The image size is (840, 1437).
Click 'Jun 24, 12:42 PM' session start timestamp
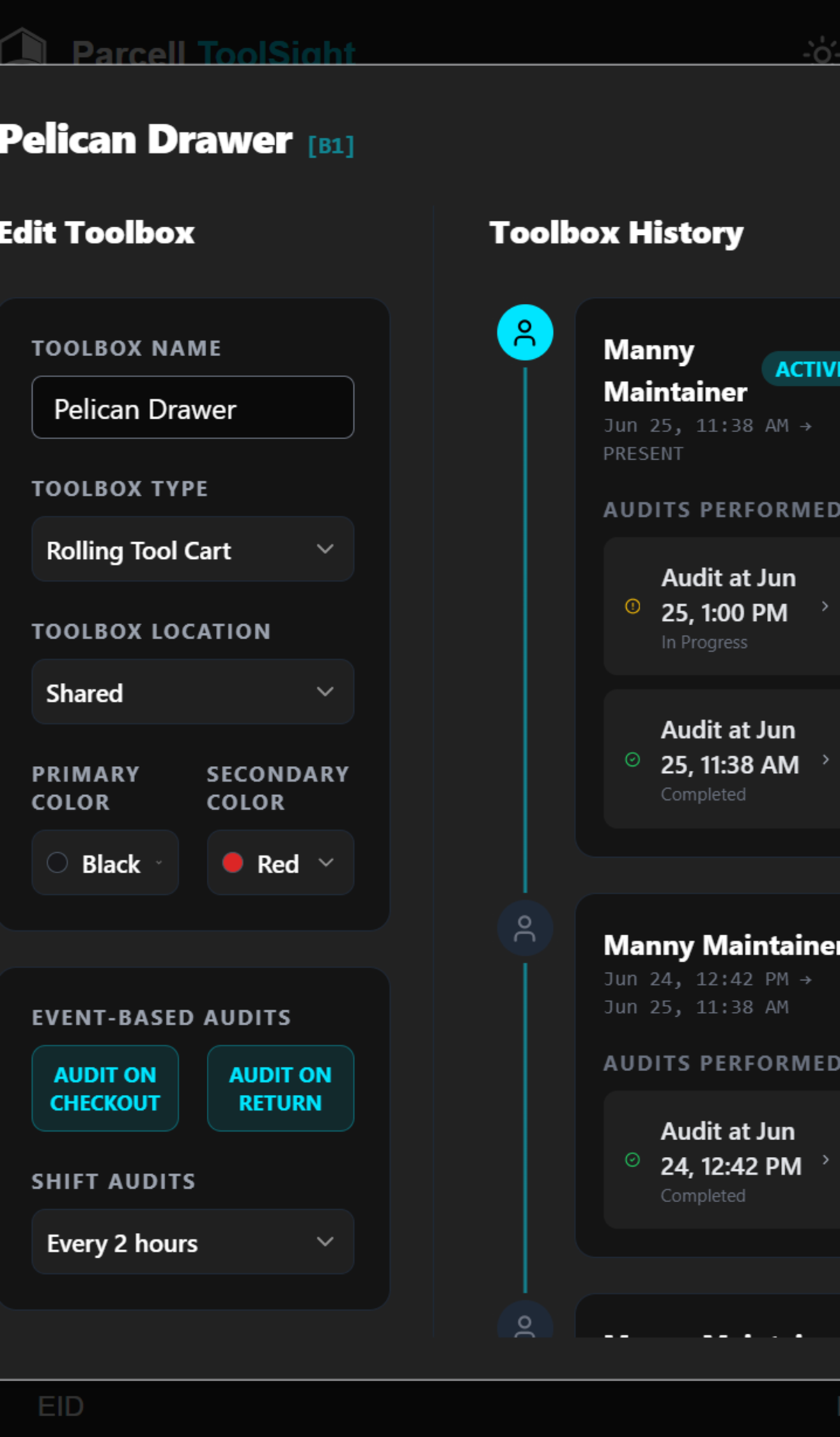(697, 979)
